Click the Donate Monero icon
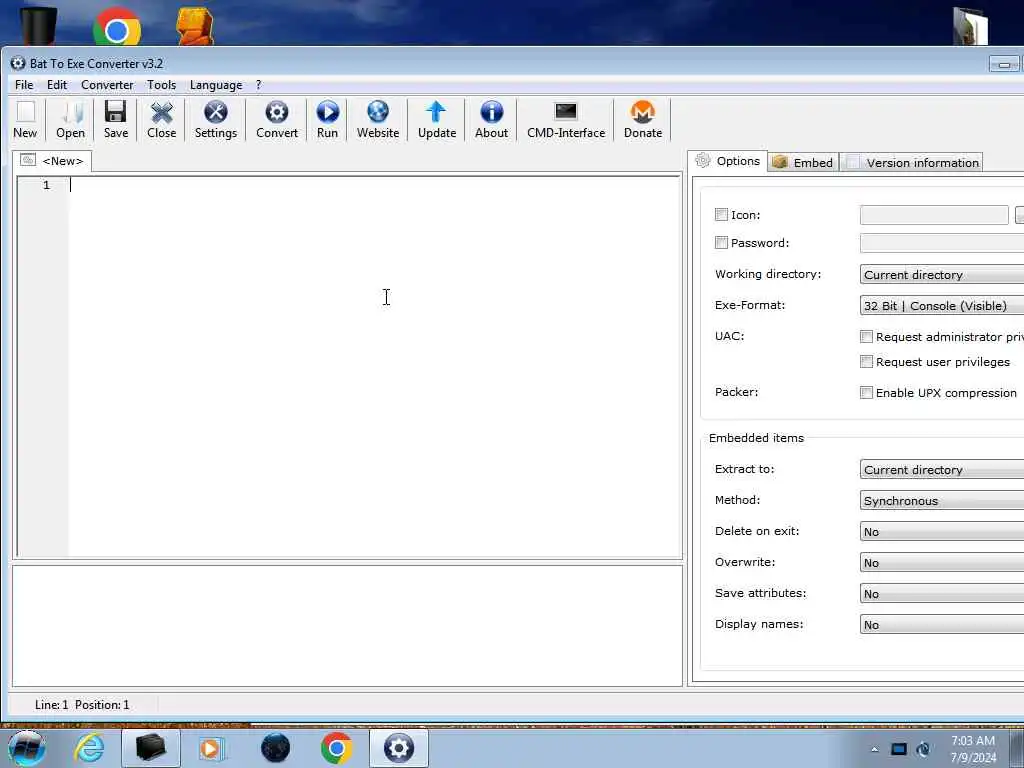1024x768 pixels. 643,112
